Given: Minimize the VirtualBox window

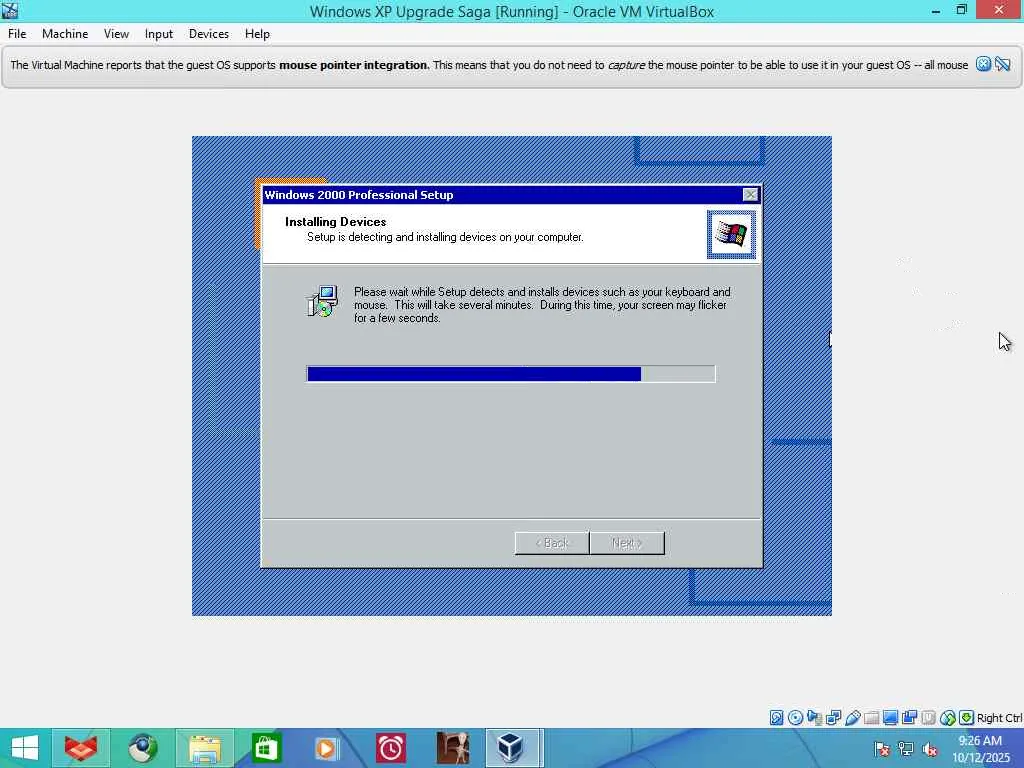Looking at the screenshot, I should click(936, 10).
